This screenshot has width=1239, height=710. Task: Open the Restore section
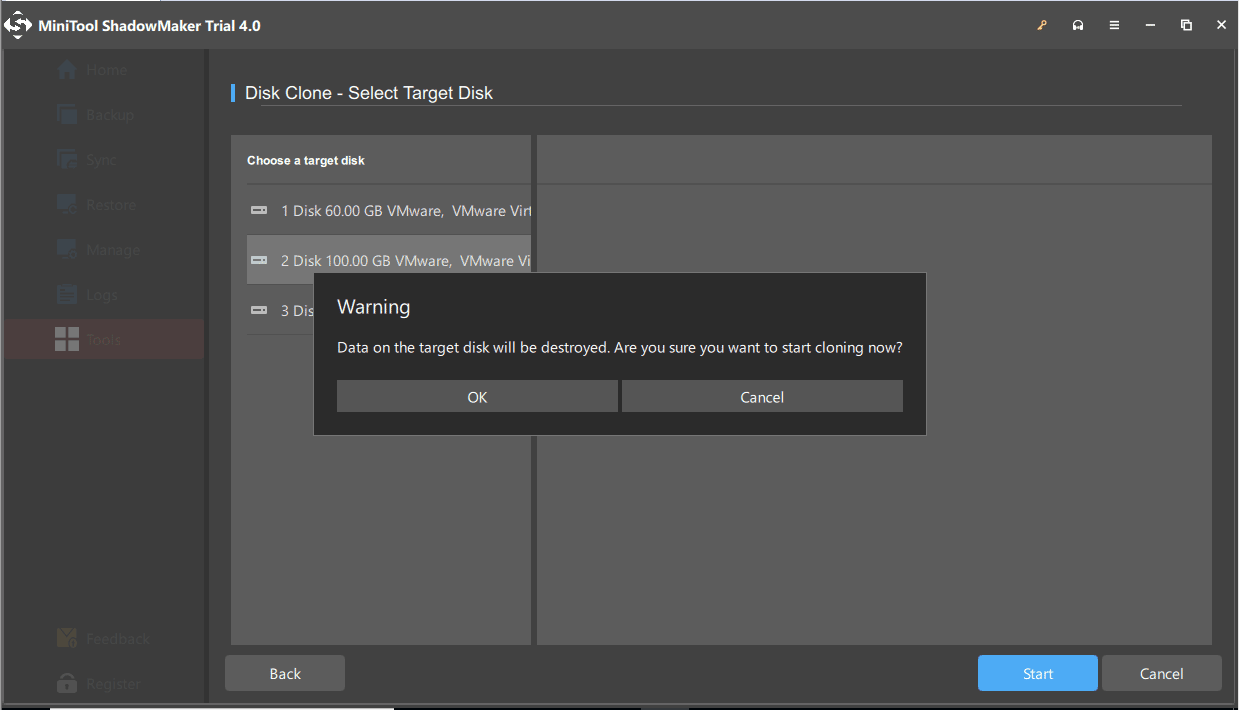pyautogui.click(x=68, y=204)
